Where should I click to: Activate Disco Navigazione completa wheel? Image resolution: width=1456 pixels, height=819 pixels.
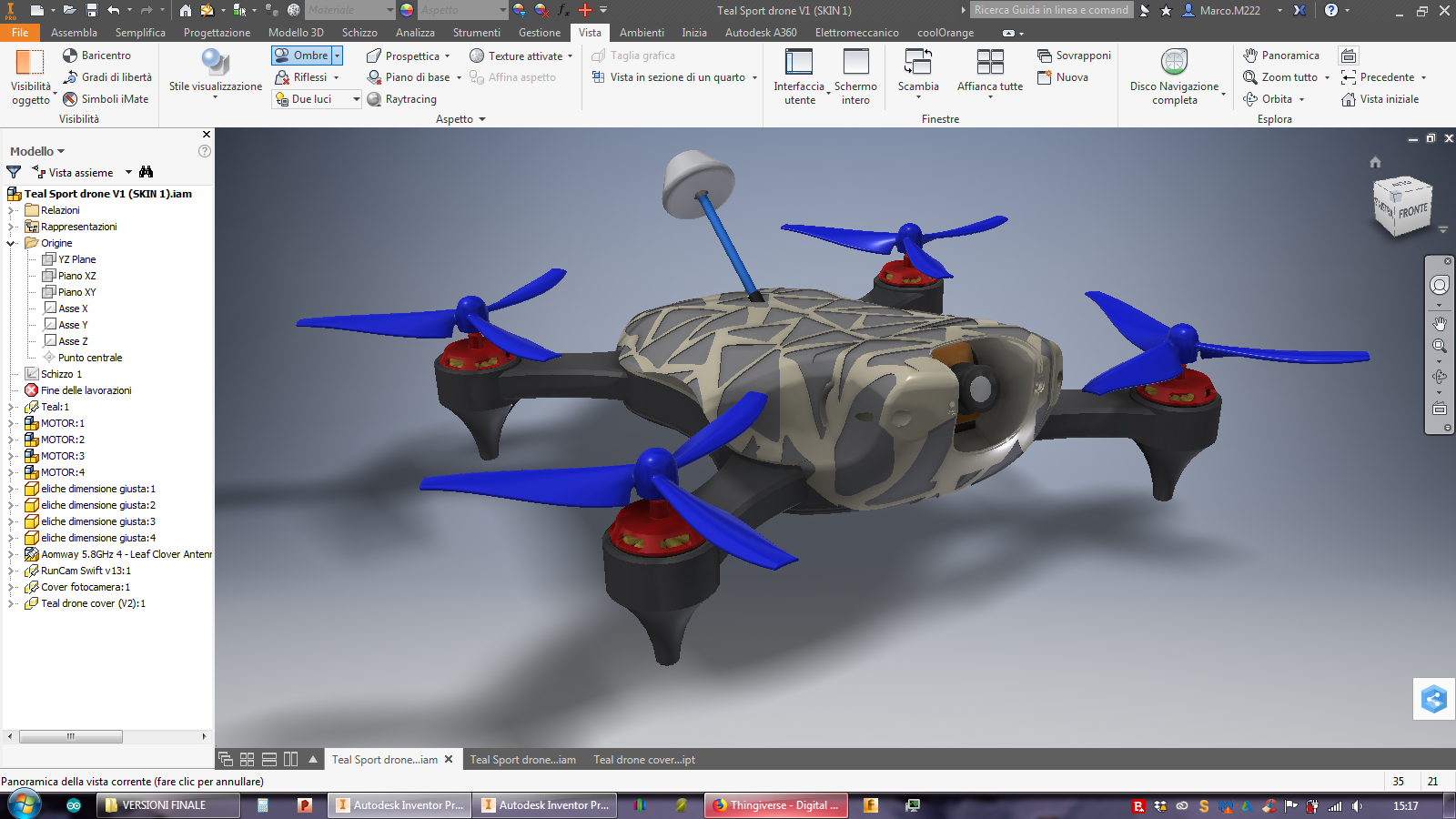point(1175,77)
